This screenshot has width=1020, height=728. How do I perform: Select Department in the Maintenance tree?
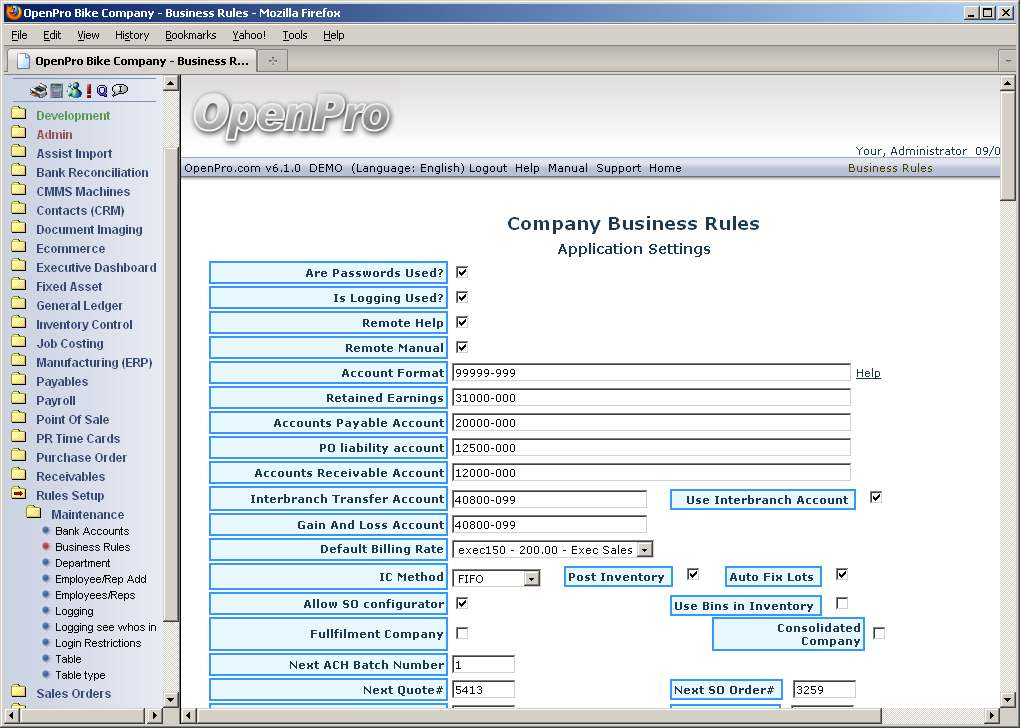tap(82, 563)
